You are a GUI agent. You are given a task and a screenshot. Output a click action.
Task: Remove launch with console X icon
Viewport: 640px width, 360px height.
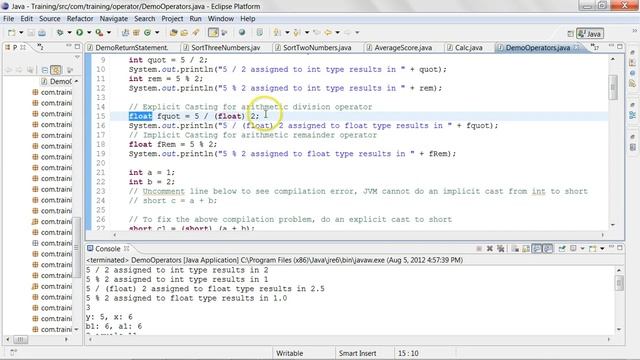(x=490, y=249)
